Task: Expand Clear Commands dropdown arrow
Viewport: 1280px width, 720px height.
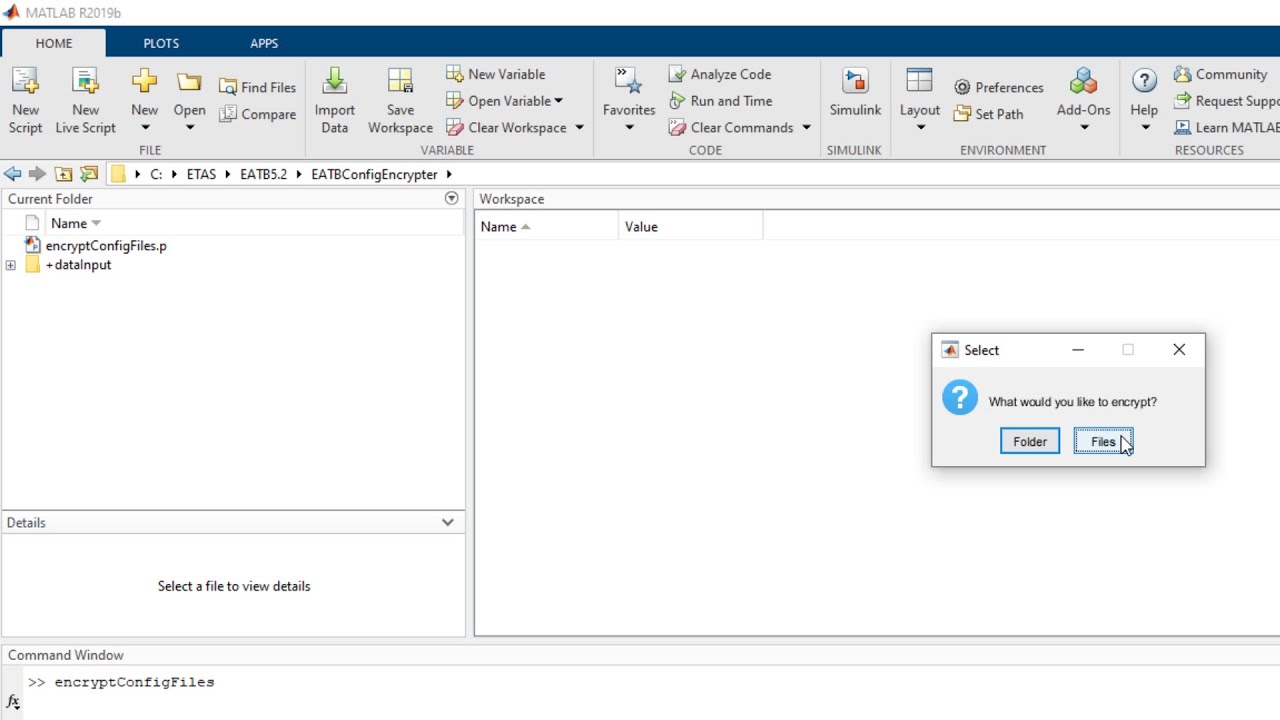Action: click(x=806, y=128)
